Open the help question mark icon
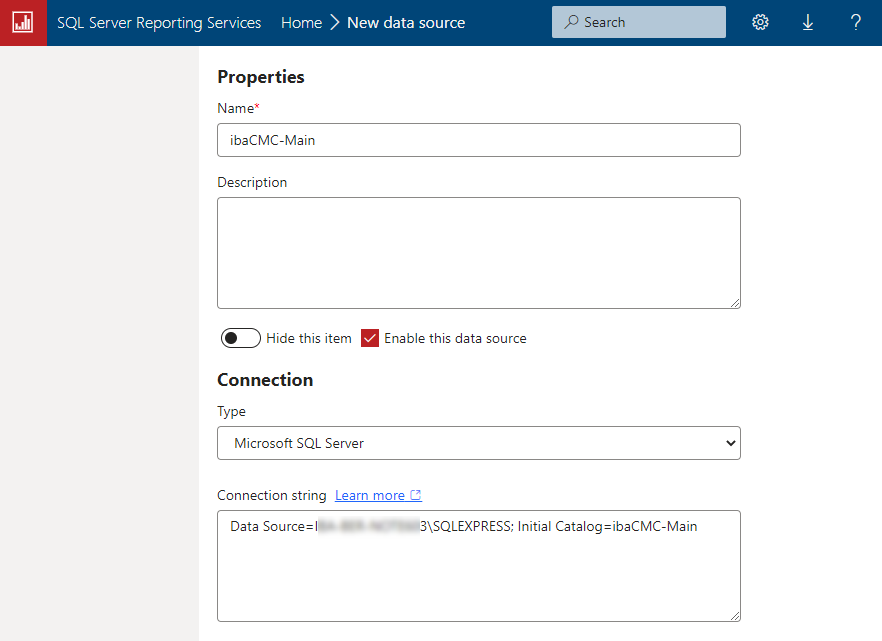 click(x=856, y=22)
